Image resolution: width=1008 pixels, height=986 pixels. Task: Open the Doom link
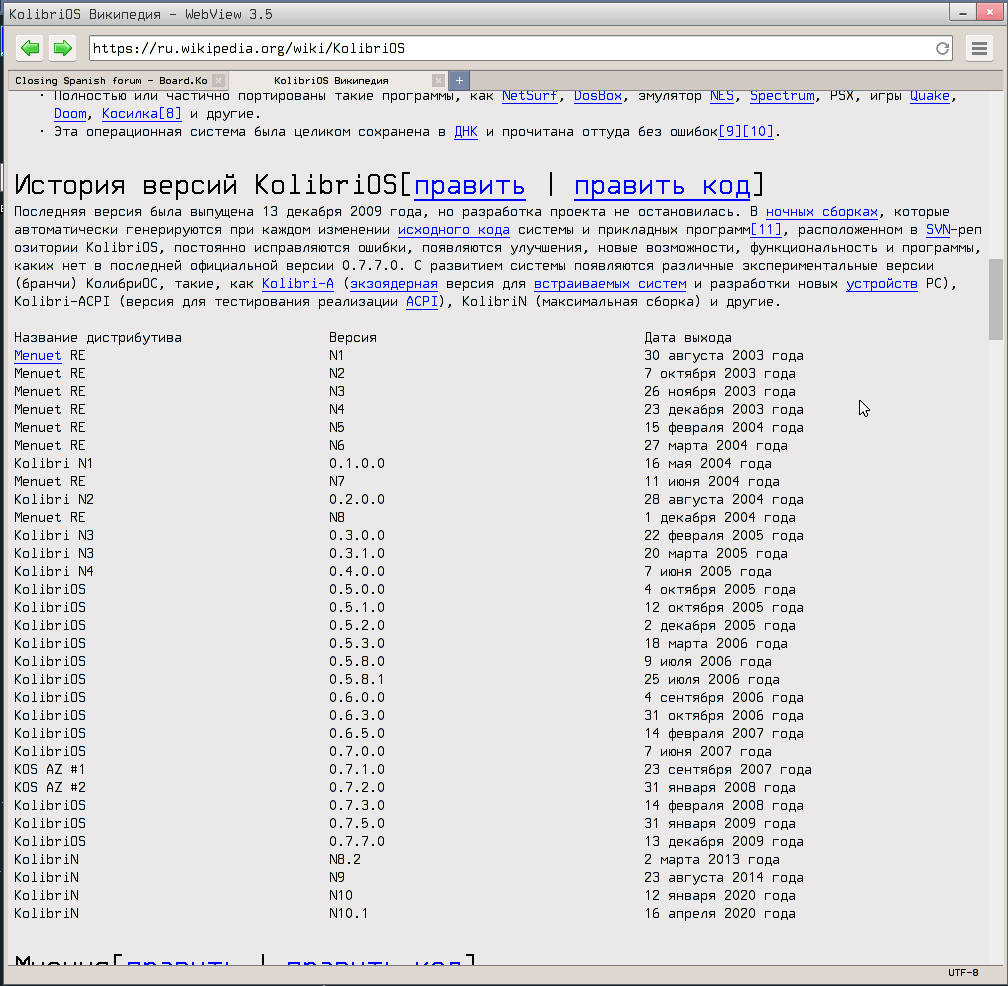(70, 113)
